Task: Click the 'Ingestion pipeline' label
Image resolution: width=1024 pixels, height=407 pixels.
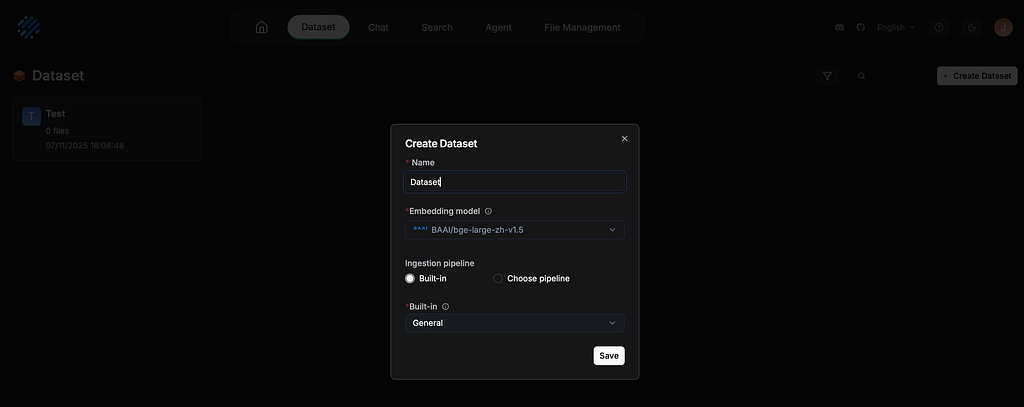Action: click(x=440, y=263)
